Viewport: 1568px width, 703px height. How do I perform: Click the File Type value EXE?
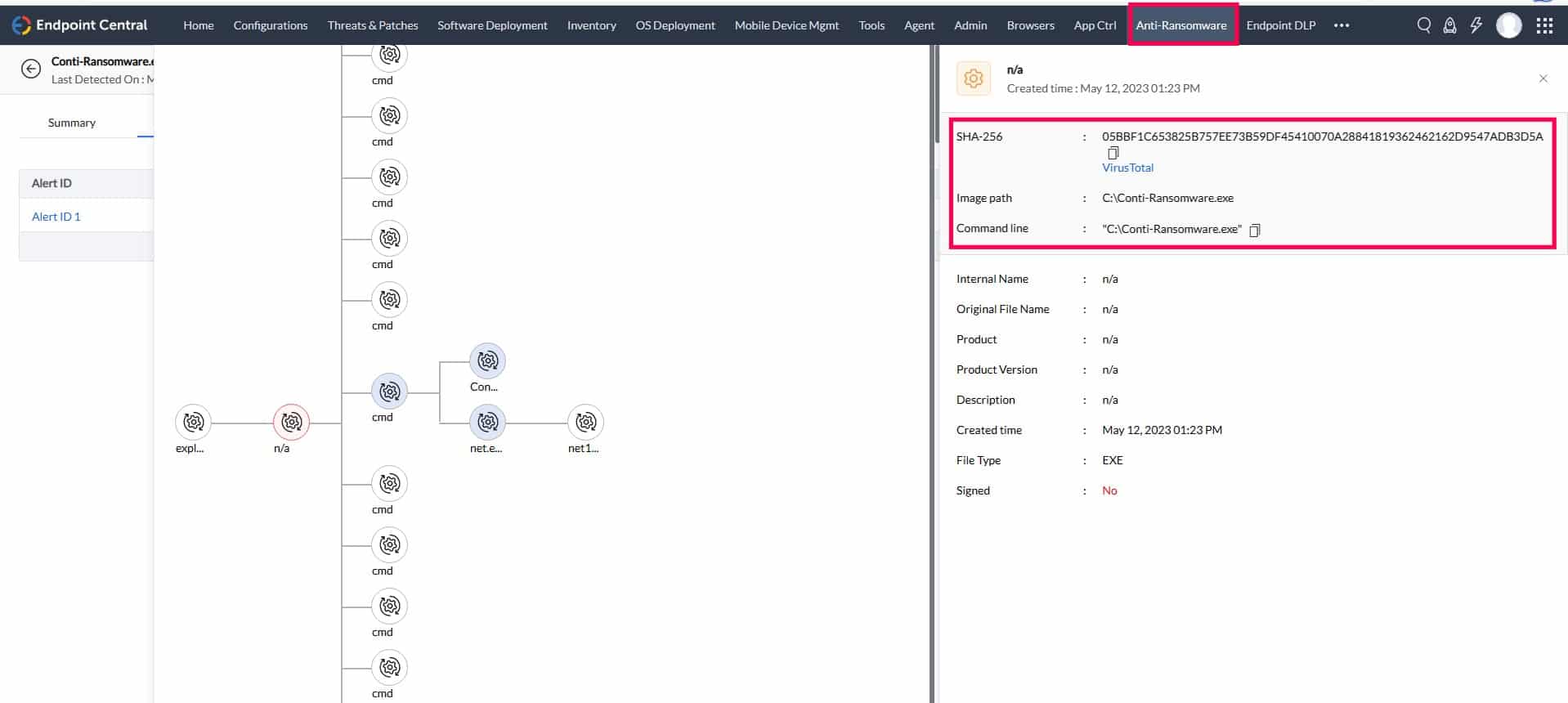1113,460
